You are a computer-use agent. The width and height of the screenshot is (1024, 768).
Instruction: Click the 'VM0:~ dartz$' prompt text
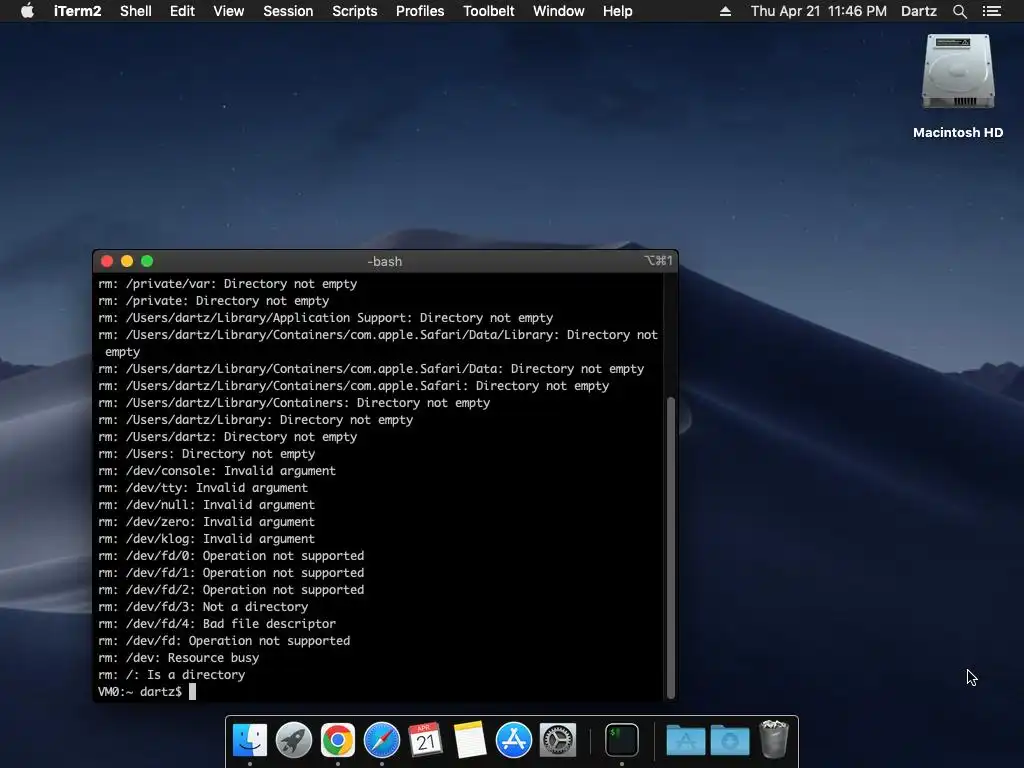click(140, 692)
